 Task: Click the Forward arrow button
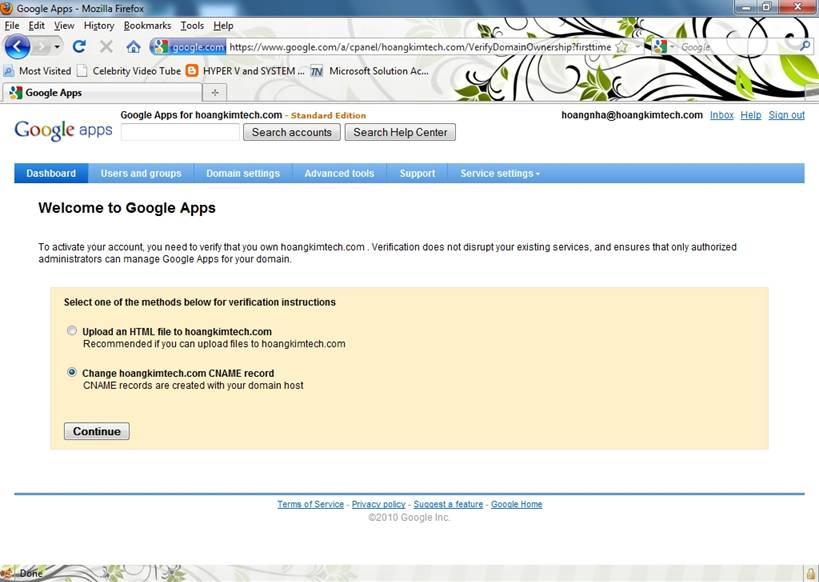click(x=42, y=47)
